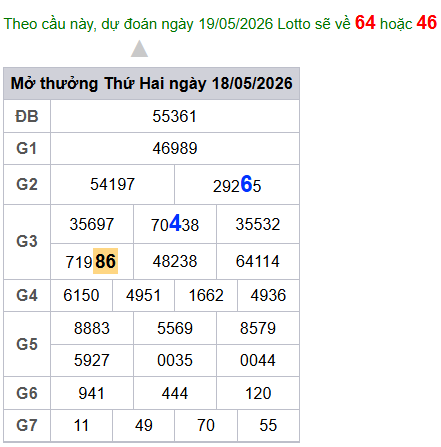Click the G4 number 4936
This screenshot has height=447, width=441.
pyautogui.click(x=268, y=295)
